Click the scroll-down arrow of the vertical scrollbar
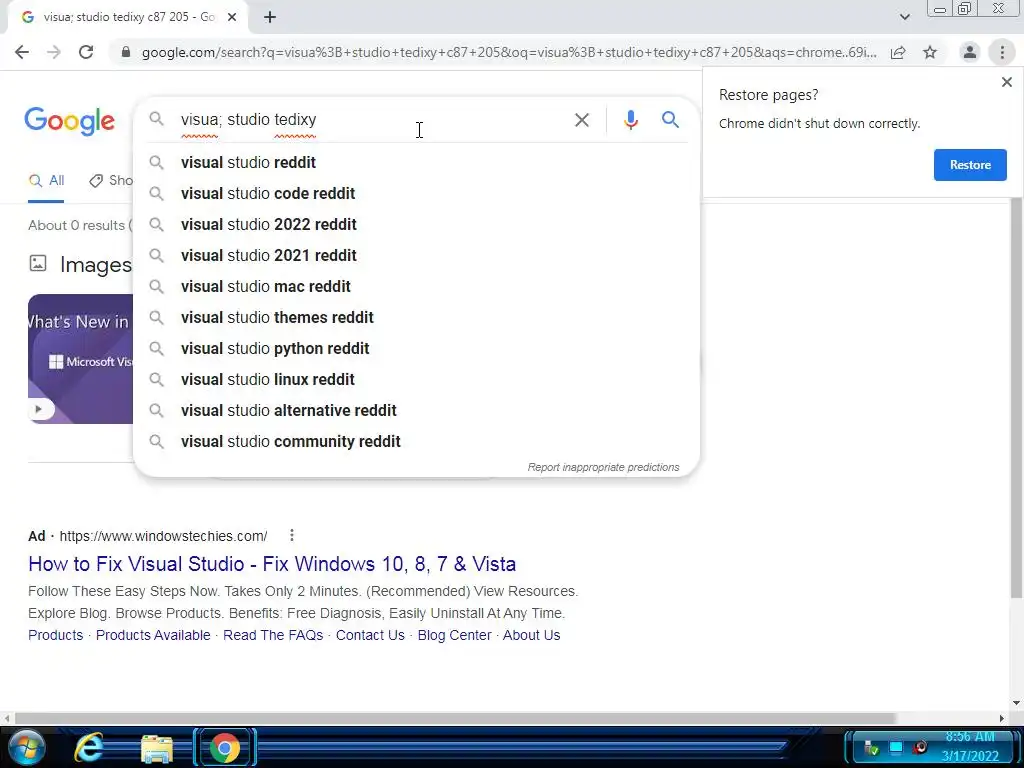The image size is (1024, 768). coord(1016,703)
